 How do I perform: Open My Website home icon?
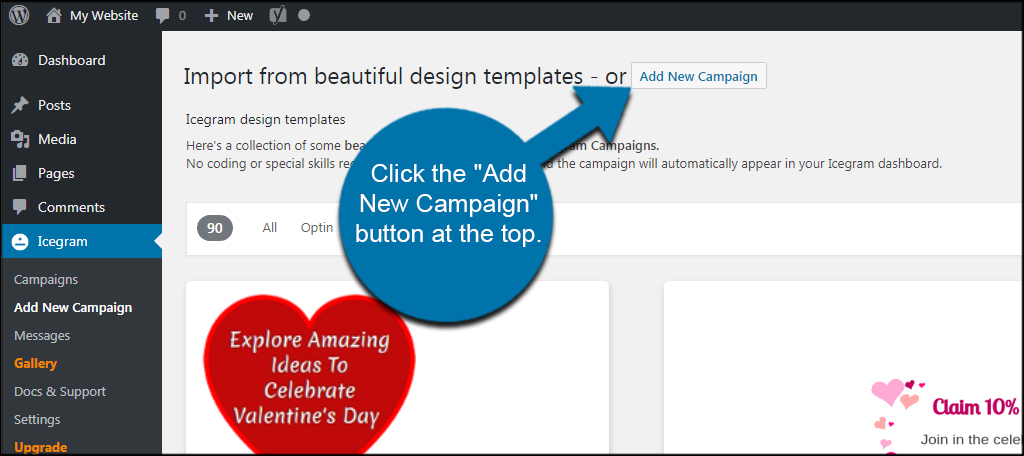point(54,16)
